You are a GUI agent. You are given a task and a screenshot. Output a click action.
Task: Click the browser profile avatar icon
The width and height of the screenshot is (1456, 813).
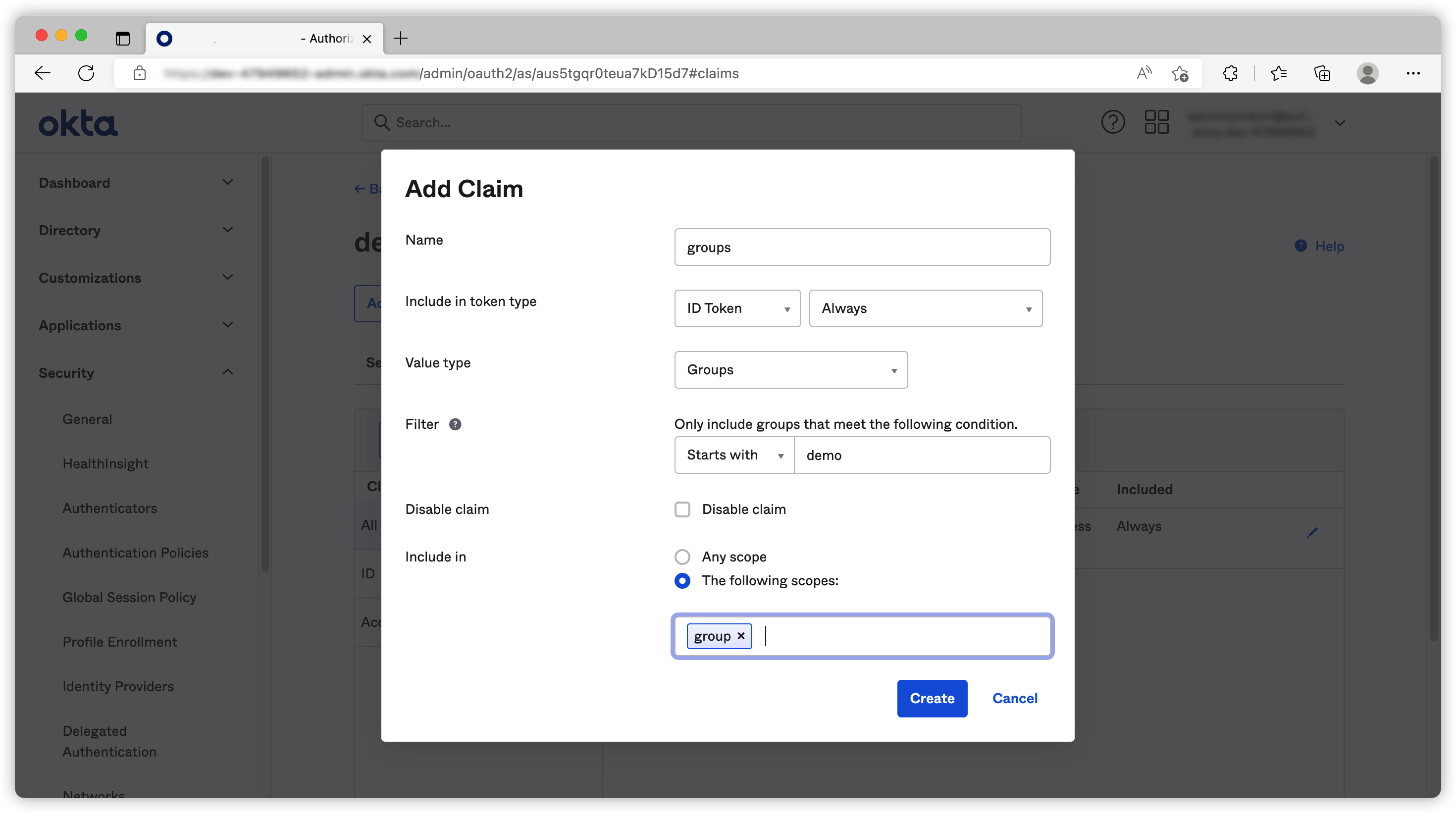click(1367, 73)
